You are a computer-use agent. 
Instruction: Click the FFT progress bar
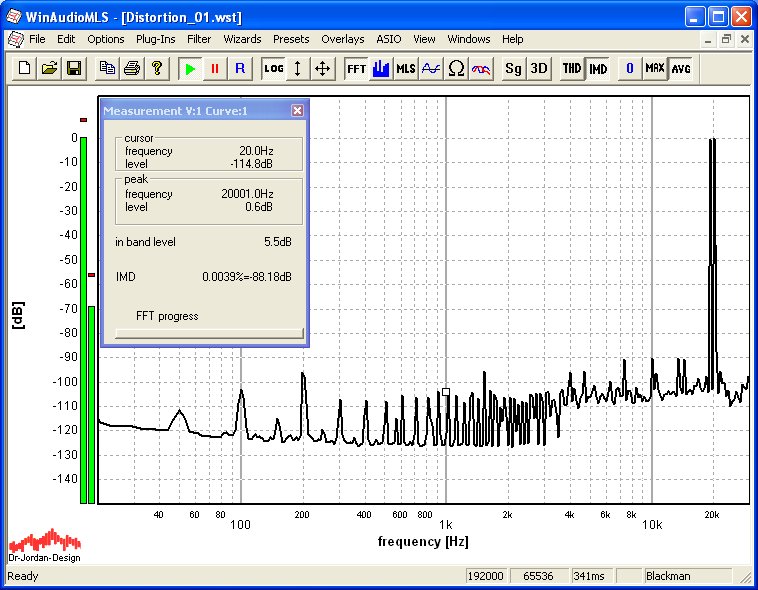click(x=209, y=333)
